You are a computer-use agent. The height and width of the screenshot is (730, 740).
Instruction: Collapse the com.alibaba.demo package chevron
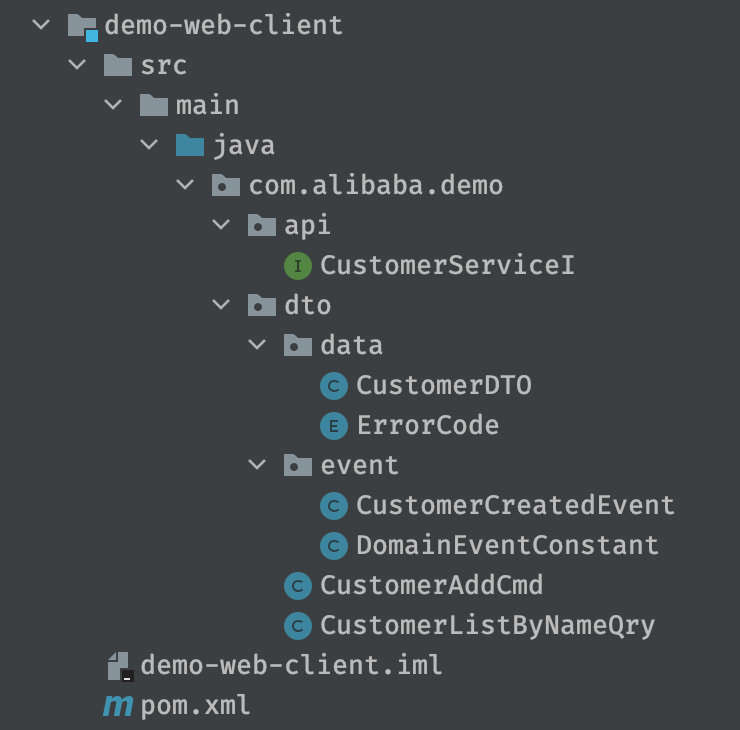(x=185, y=184)
